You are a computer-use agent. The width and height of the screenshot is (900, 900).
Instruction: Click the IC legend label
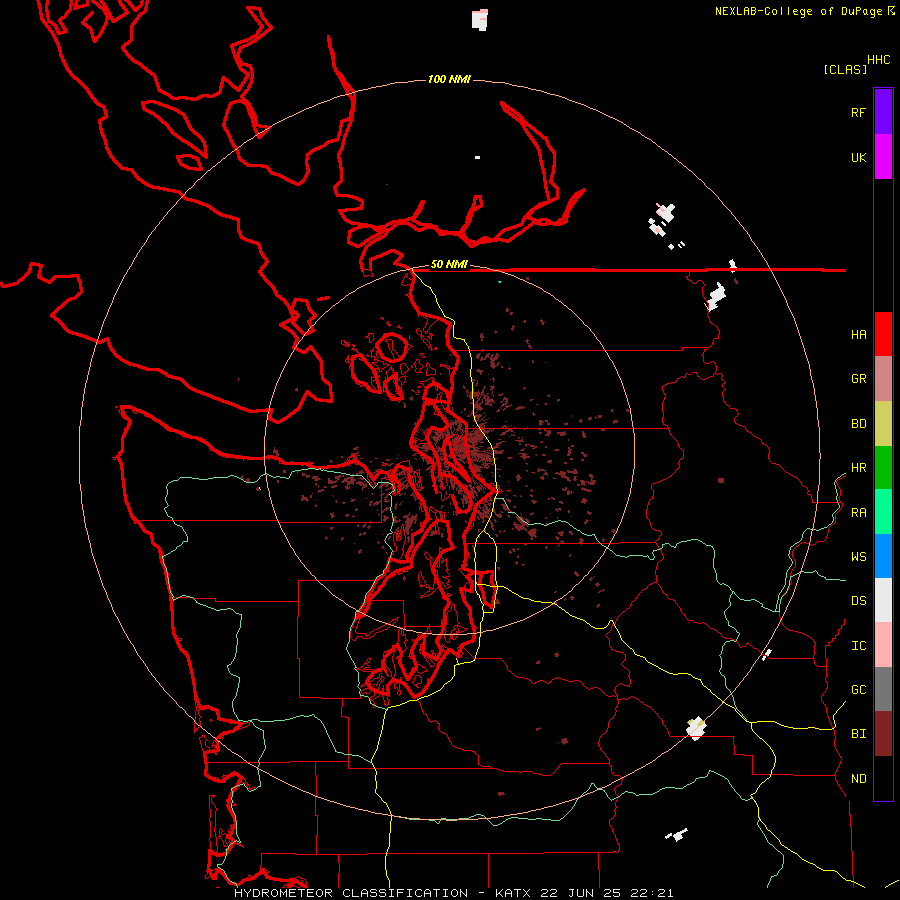tap(858, 646)
